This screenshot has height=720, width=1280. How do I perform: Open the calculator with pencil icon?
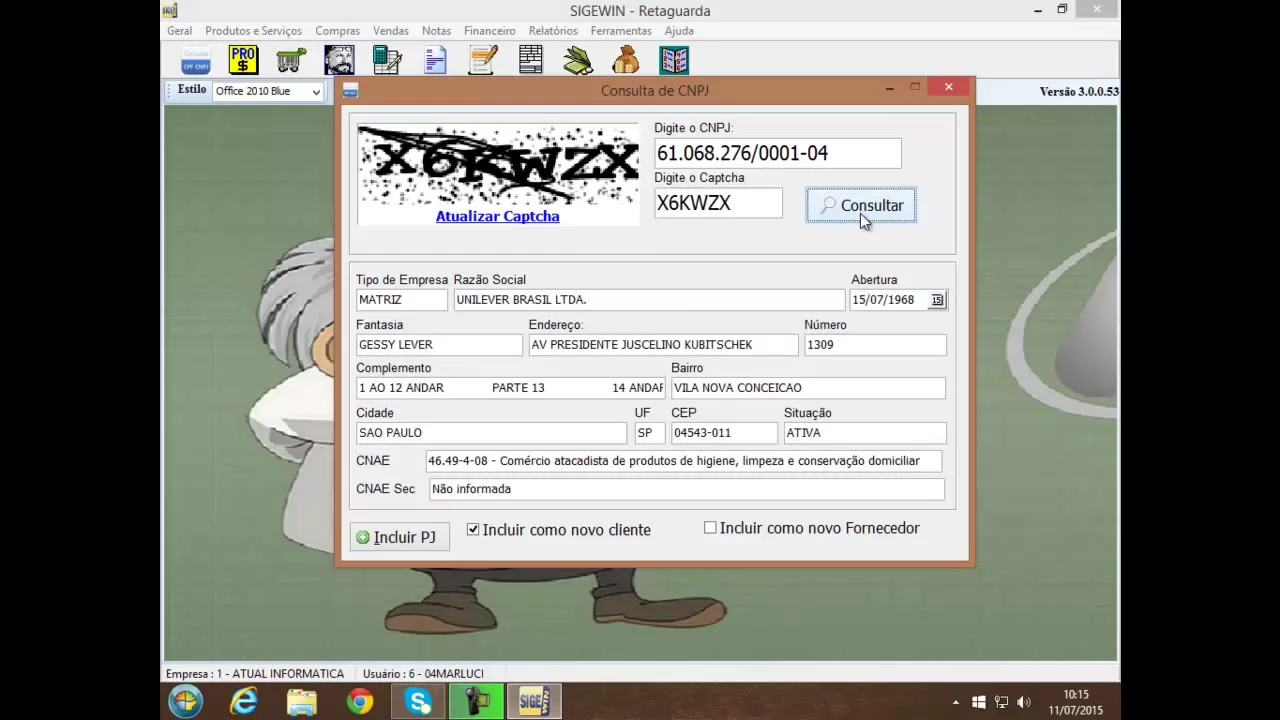pyautogui.click(x=387, y=60)
